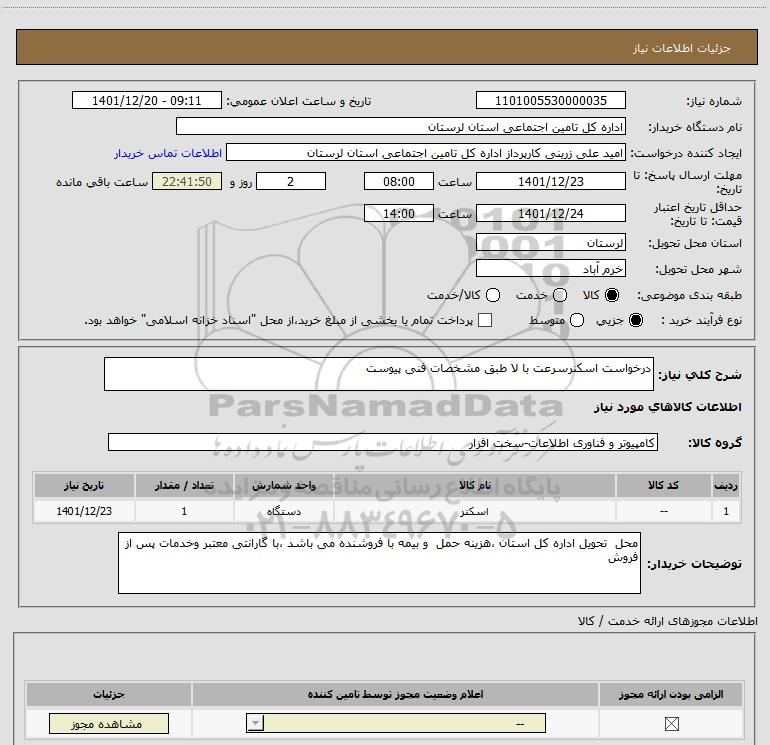
Task: Click the 1401/12/24 price validity date field
Action: pyautogui.click(x=550, y=213)
